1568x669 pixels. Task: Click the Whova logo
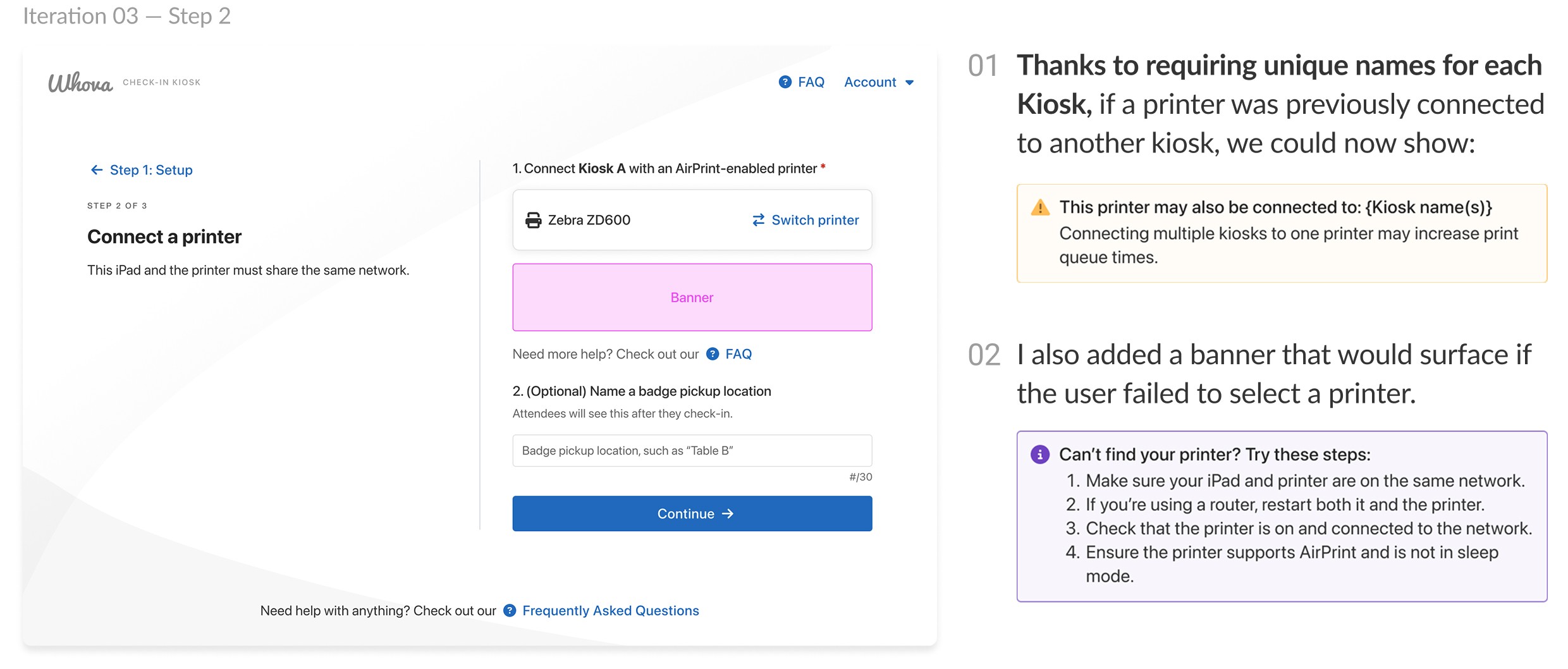click(80, 83)
